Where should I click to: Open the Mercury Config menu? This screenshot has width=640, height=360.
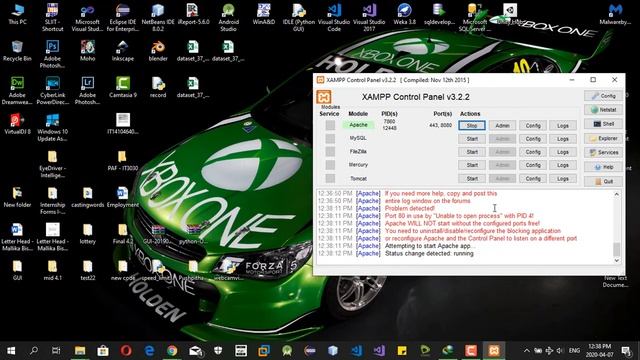(x=533, y=165)
